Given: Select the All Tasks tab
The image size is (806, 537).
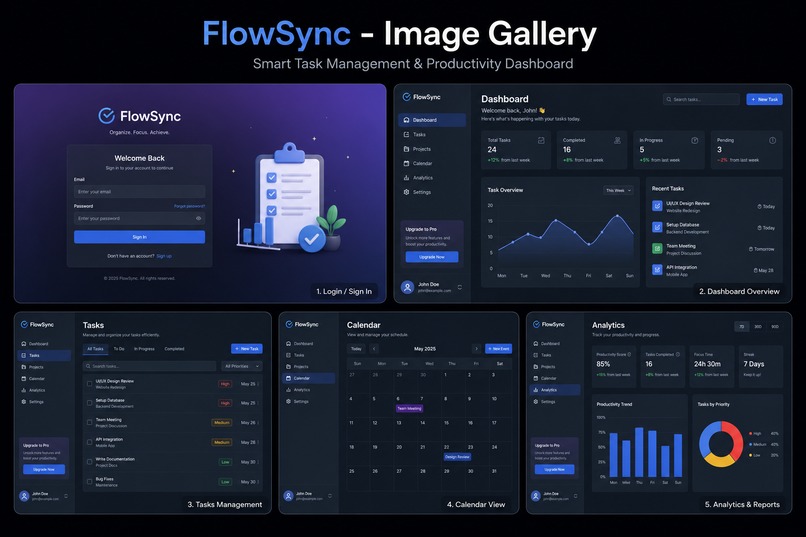Looking at the screenshot, I should point(95,349).
